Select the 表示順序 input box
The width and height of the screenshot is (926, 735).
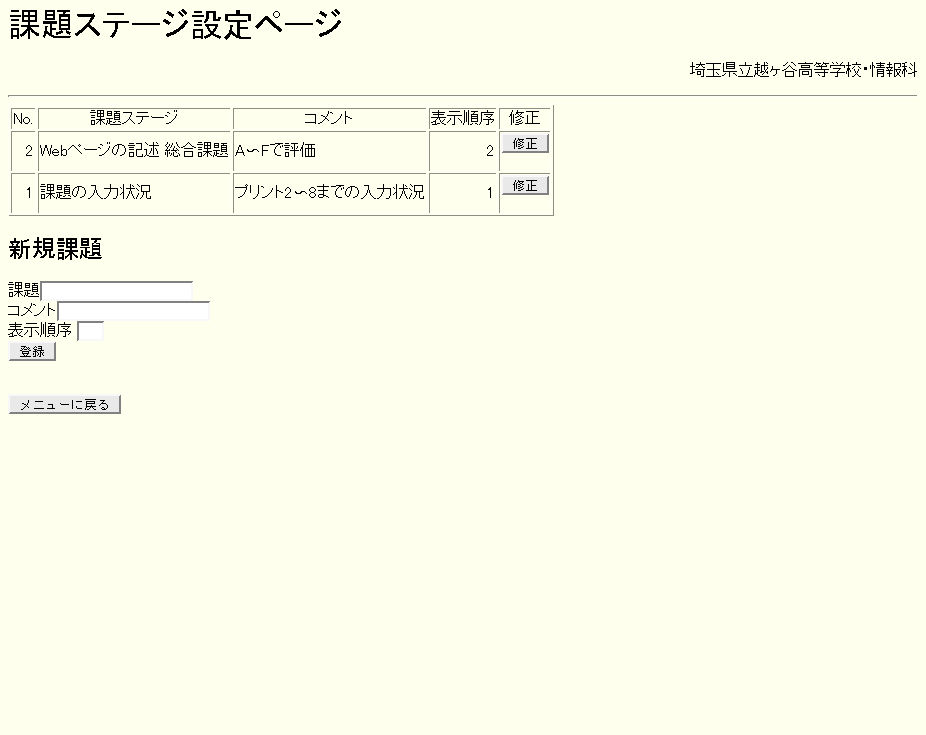click(x=90, y=331)
